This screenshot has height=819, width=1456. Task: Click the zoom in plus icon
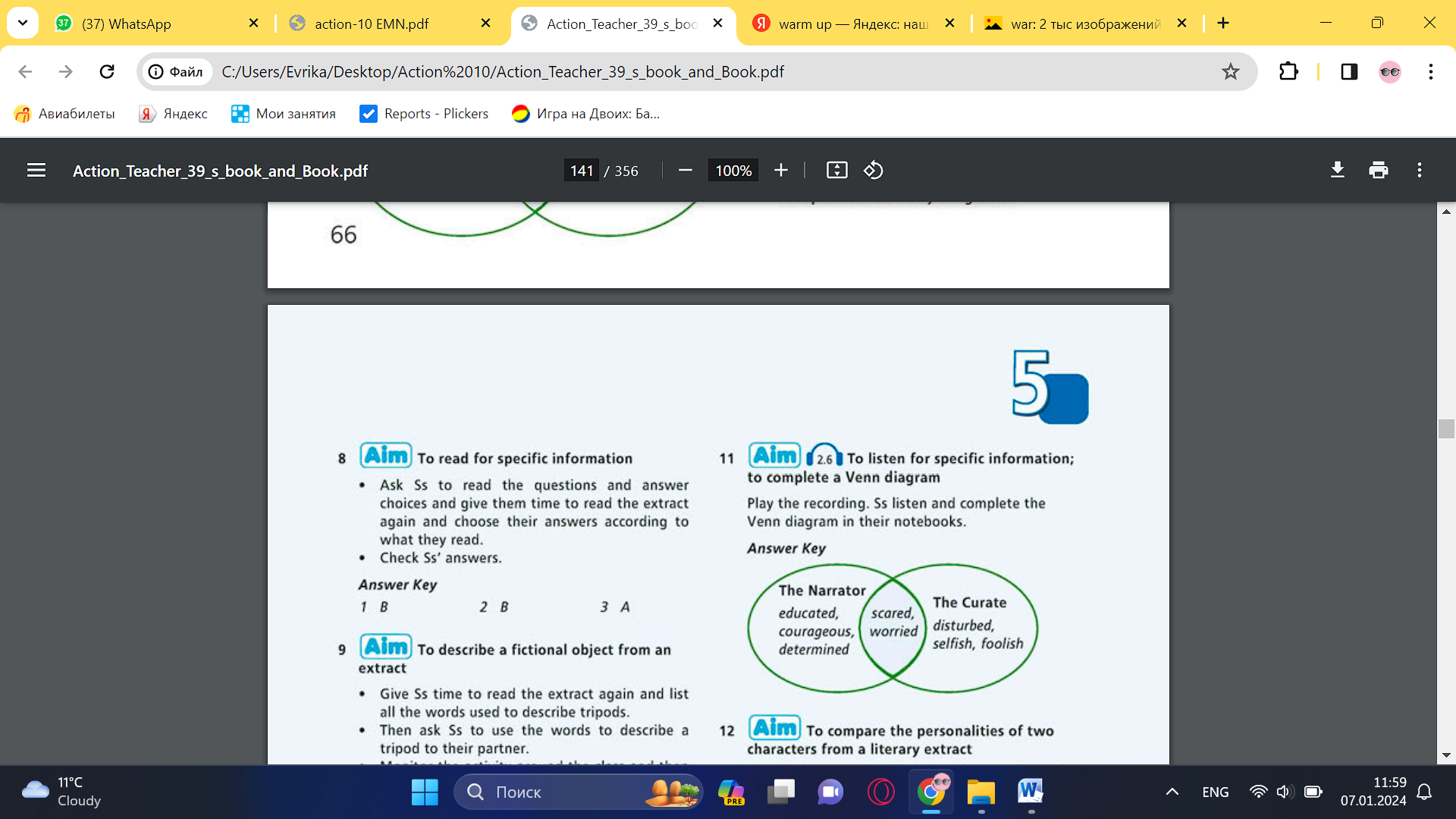(781, 171)
